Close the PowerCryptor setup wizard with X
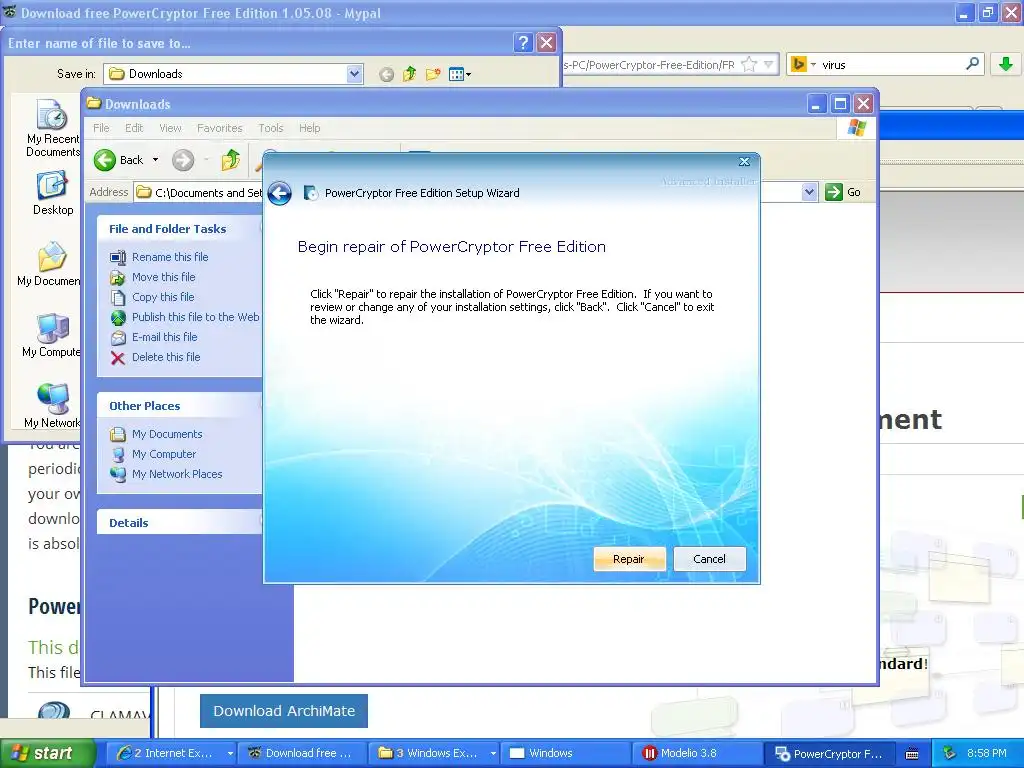The image size is (1024, 768). pyautogui.click(x=744, y=161)
